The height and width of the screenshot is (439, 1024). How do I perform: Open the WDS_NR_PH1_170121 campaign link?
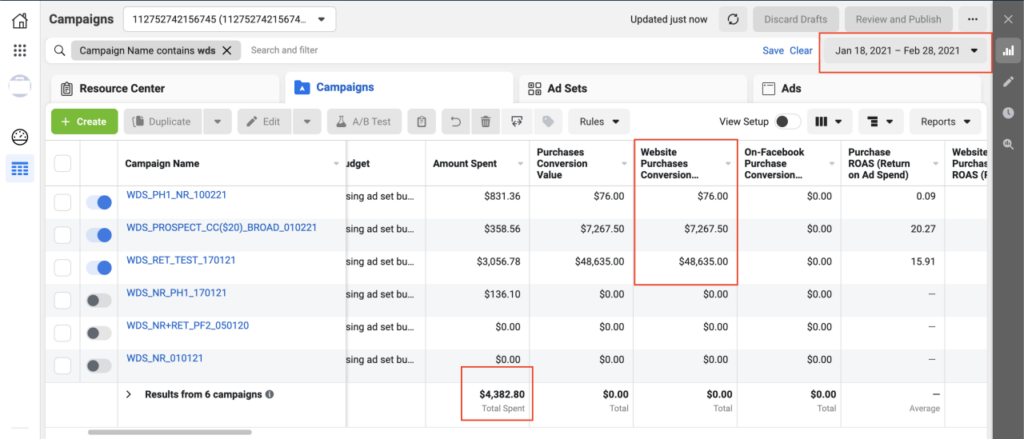(x=176, y=293)
